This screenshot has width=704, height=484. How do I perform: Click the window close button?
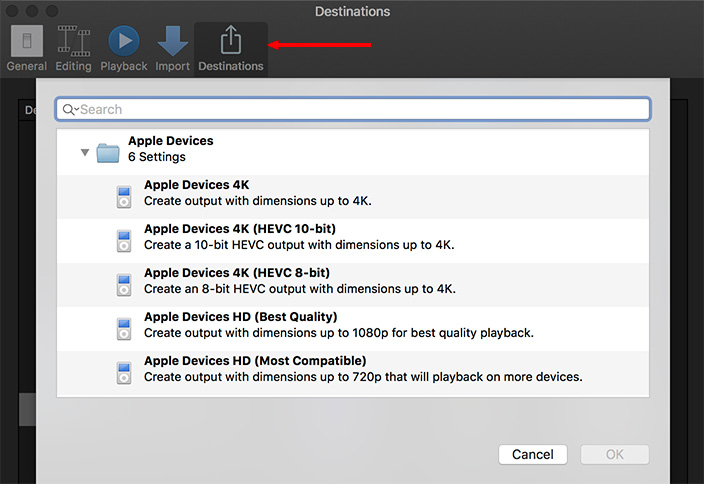click(11, 11)
